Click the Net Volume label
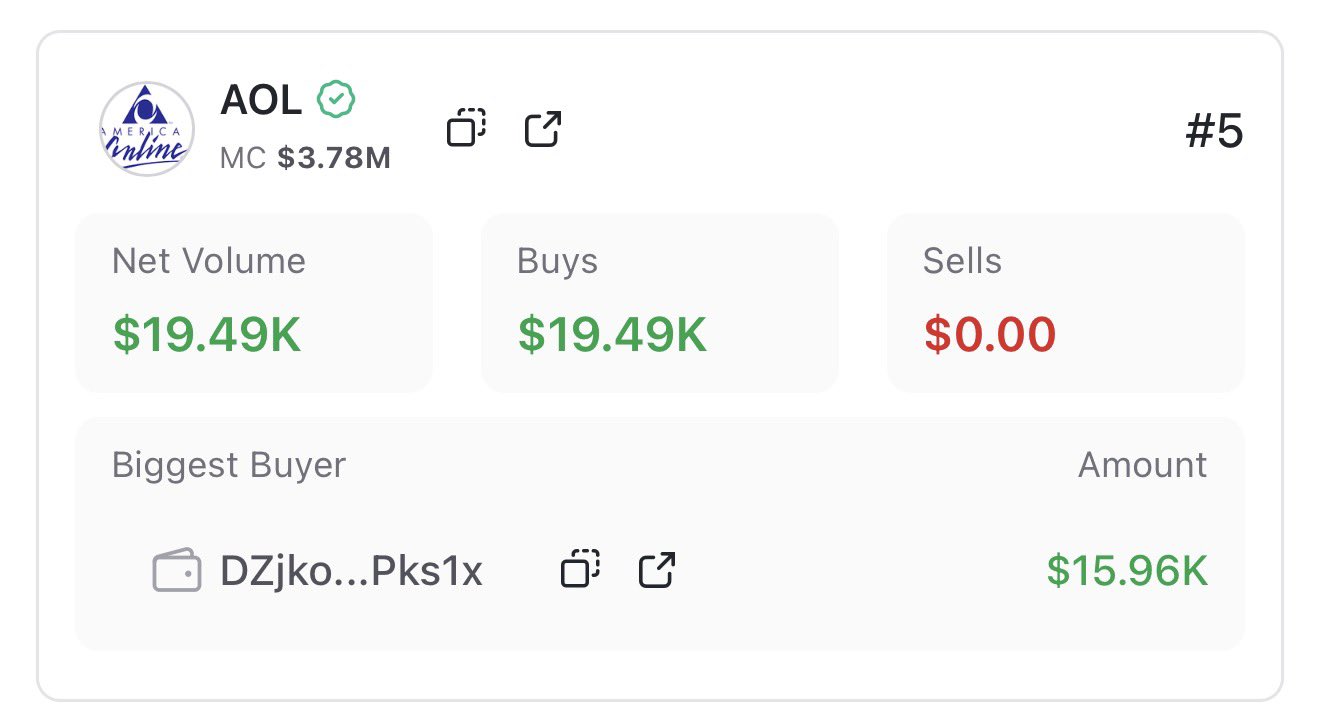 [209, 261]
